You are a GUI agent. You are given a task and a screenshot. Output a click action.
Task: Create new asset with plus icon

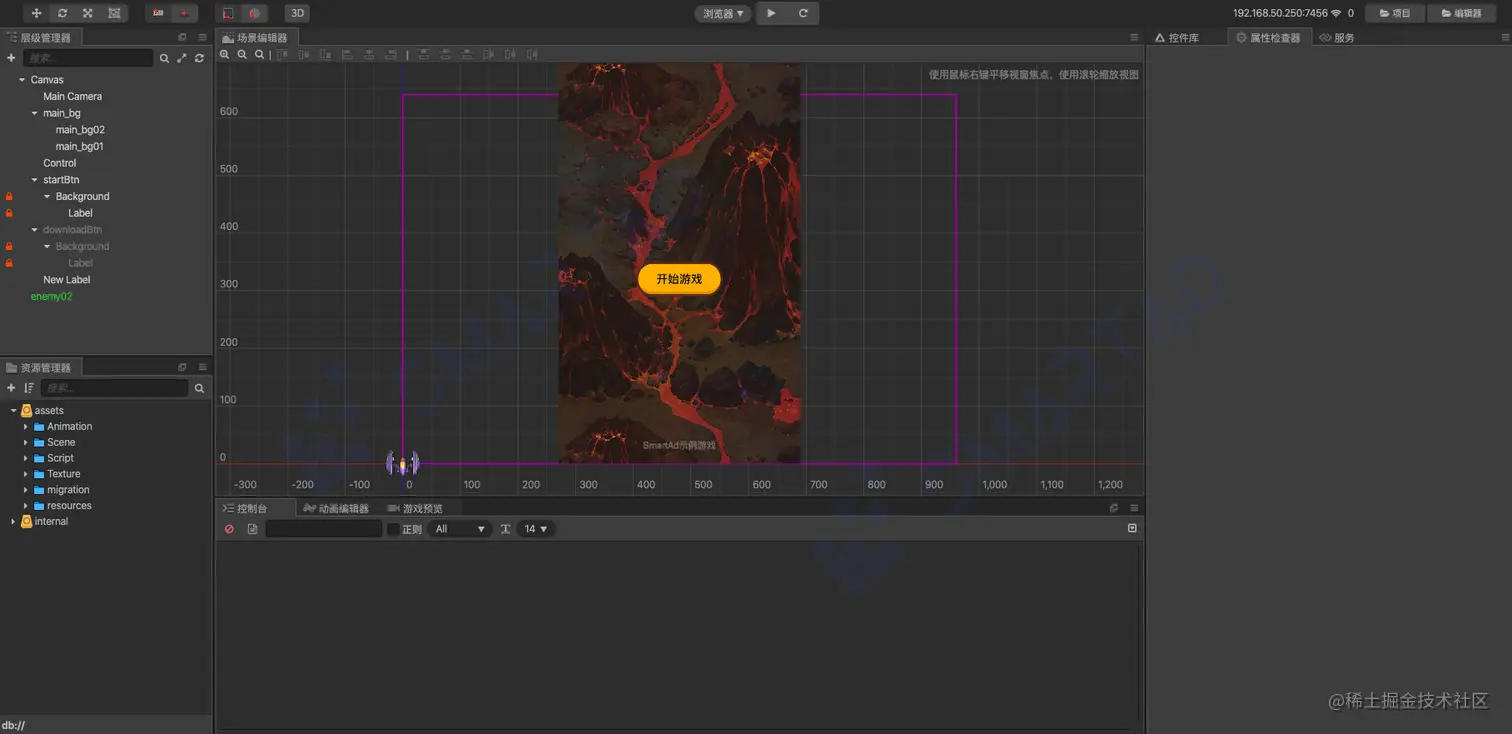[x=11, y=388]
